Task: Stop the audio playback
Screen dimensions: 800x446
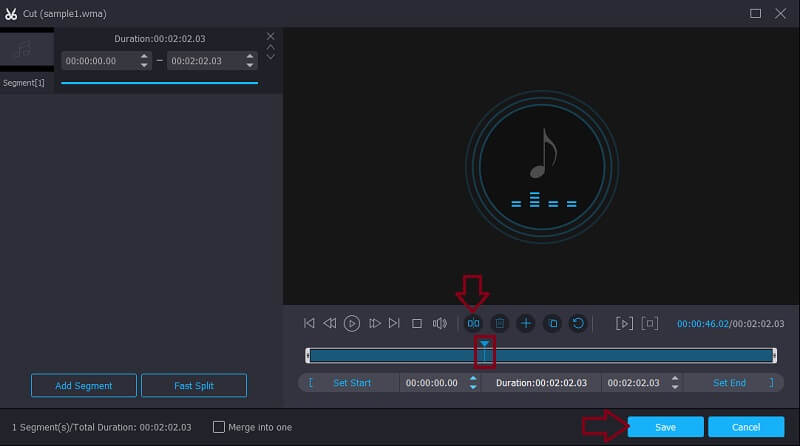Action: [417, 324]
